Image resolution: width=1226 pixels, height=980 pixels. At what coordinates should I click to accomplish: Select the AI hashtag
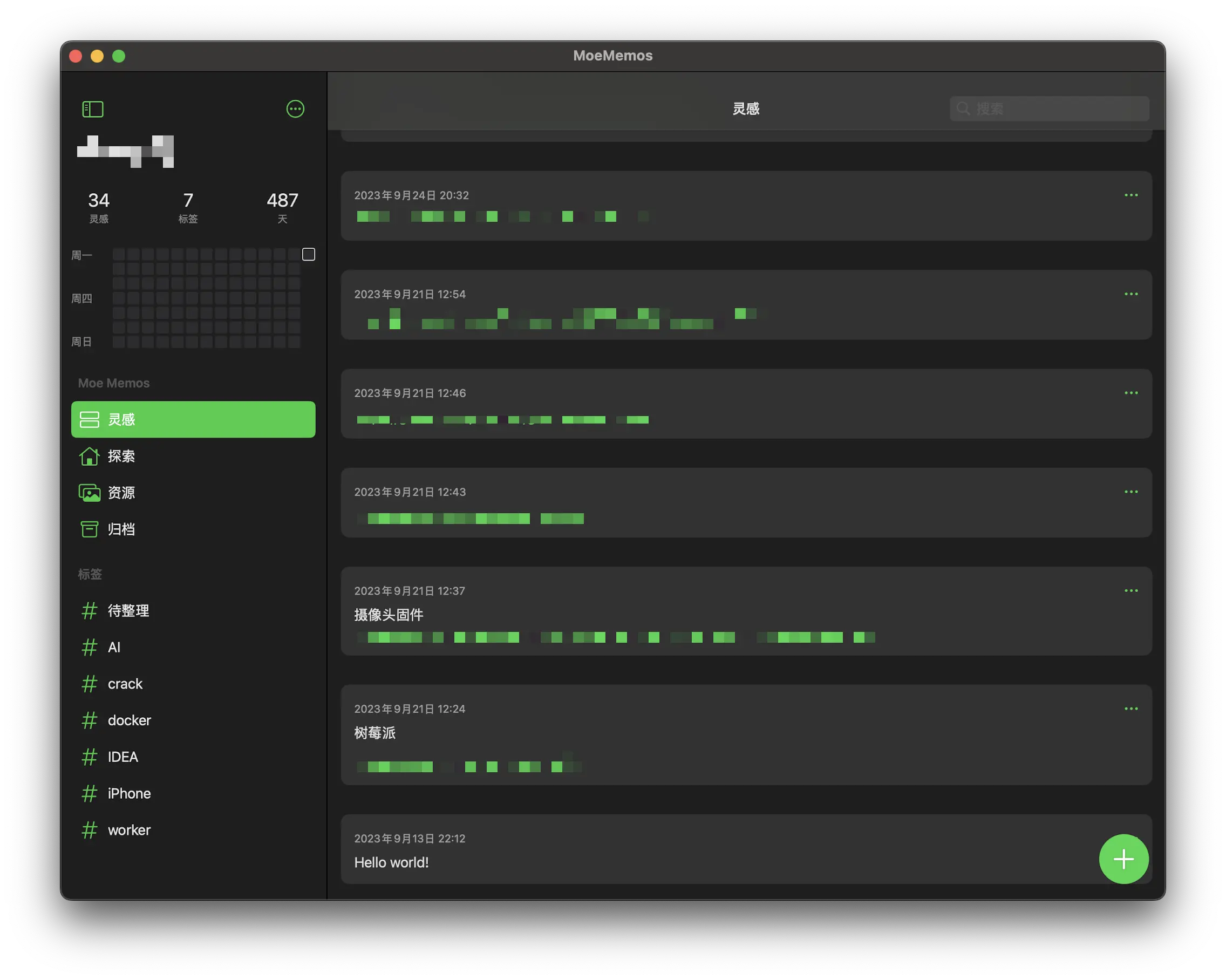click(x=114, y=647)
